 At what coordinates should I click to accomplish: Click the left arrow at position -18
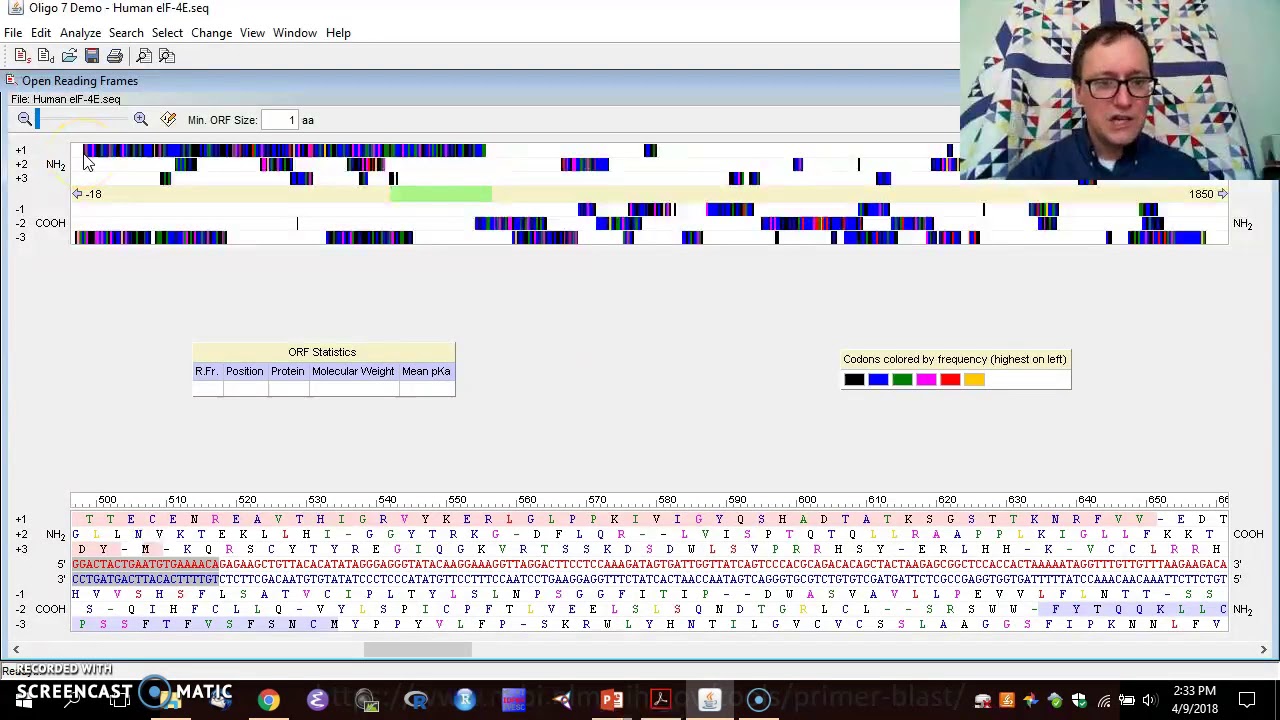pos(77,194)
